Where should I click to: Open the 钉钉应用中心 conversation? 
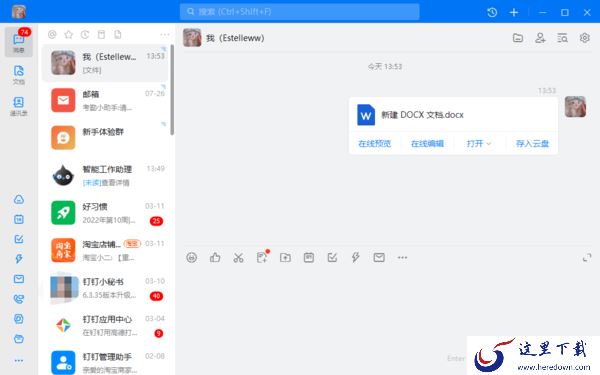click(x=106, y=325)
